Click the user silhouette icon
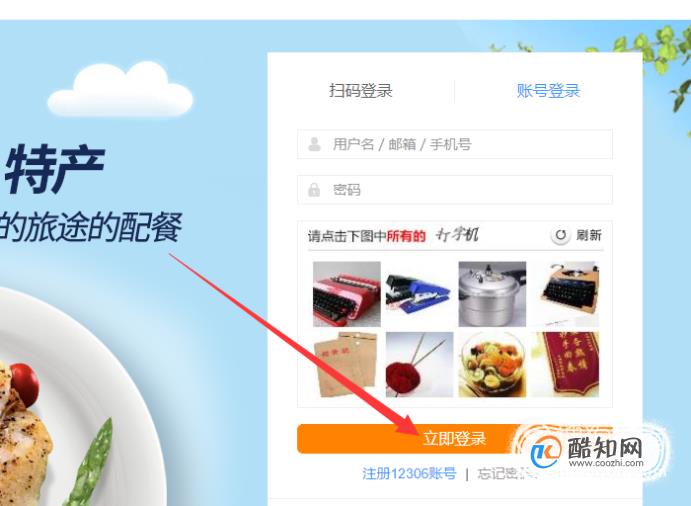The height and width of the screenshot is (506, 691). (314, 144)
